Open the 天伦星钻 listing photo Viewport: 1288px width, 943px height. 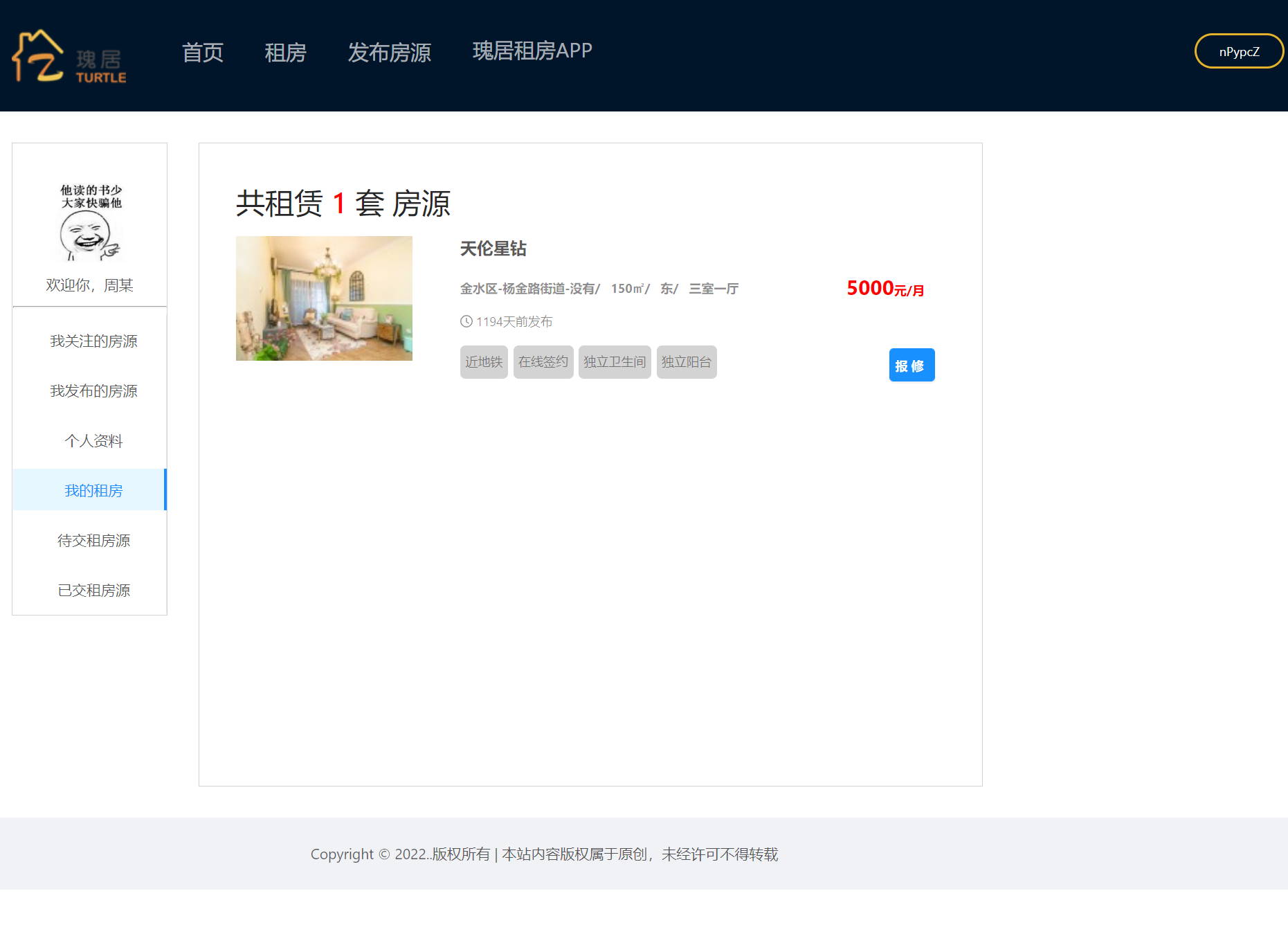click(x=324, y=298)
